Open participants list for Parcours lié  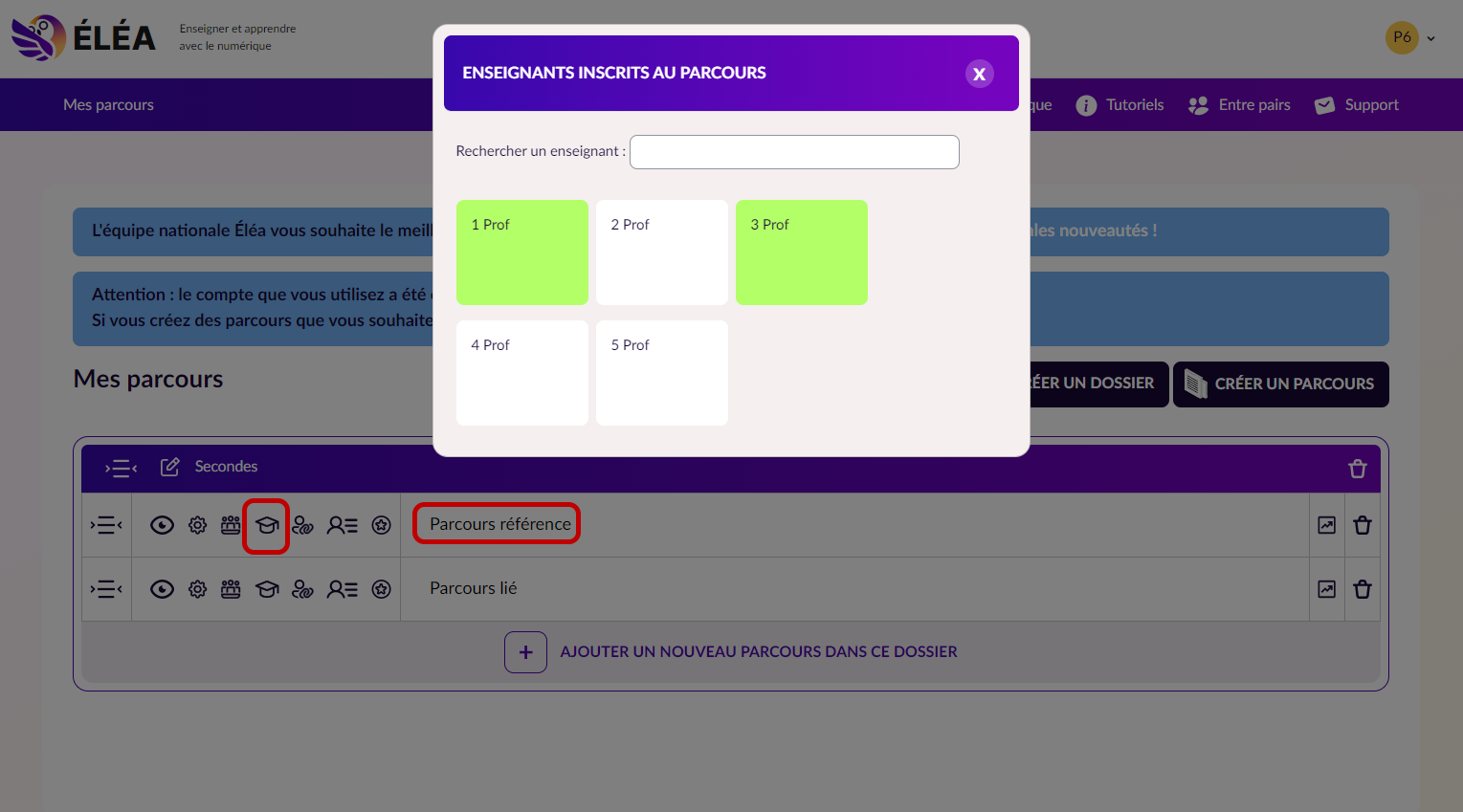pos(342,589)
